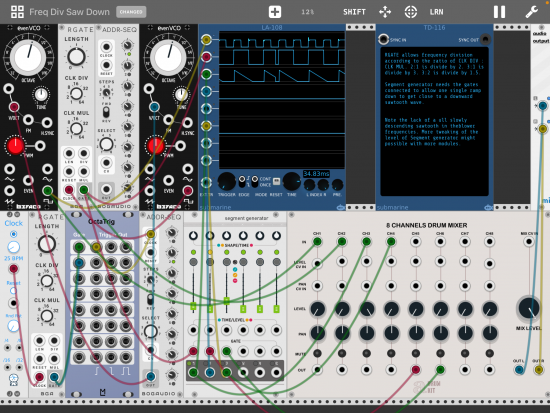This screenshot has width=550, height=413.
Task: Select the move arrows tool
Action: click(385, 12)
